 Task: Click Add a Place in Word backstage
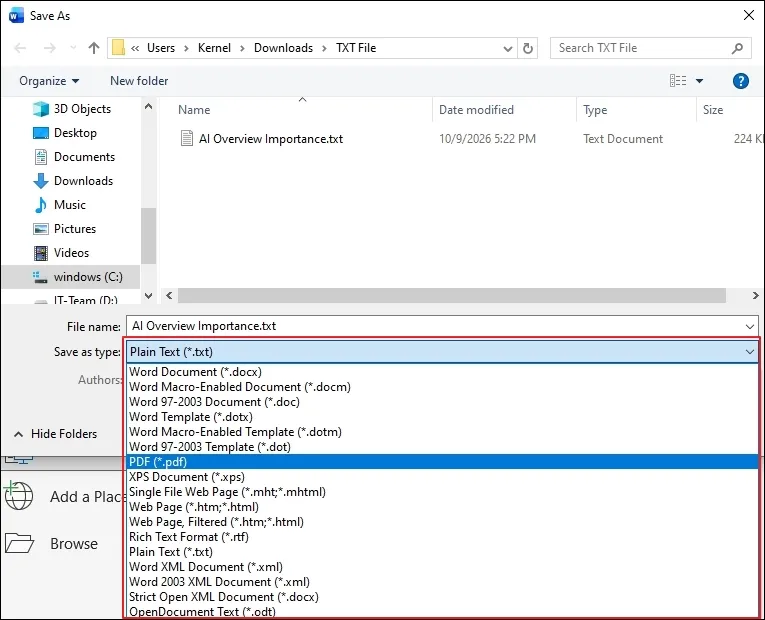(x=64, y=497)
